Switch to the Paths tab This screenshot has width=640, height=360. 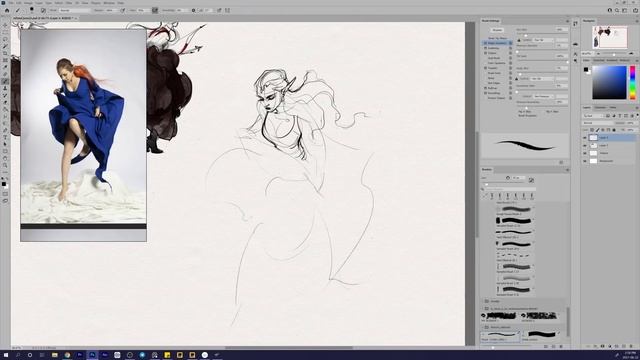pos(613,108)
